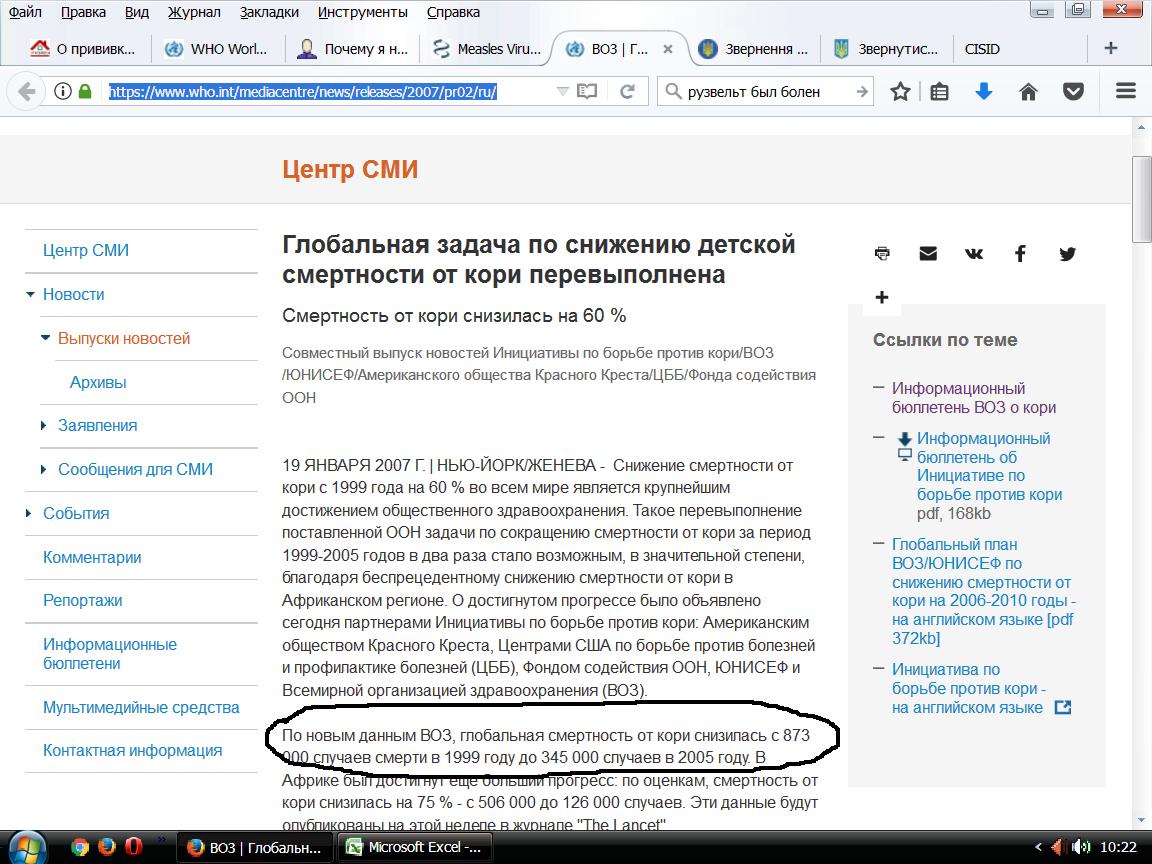Open Архивы link in sidebar
Screen dimensions: 1152x864
pyautogui.click(x=98, y=382)
